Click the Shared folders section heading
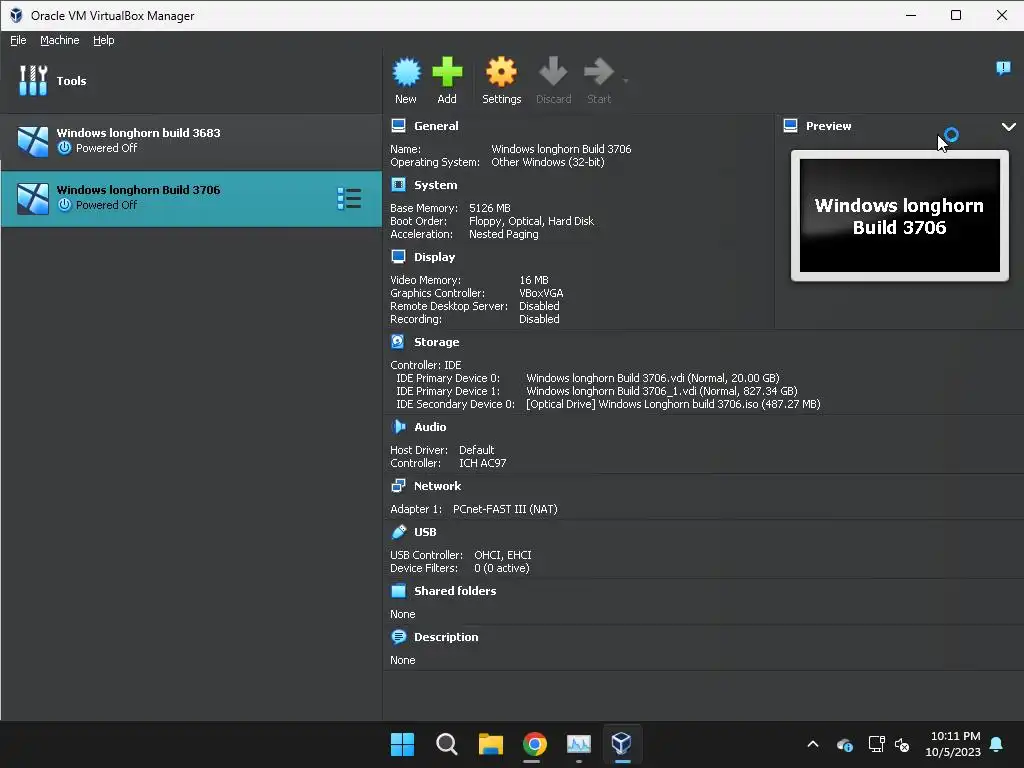The height and width of the screenshot is (768, 1024). tap(455, 590)
